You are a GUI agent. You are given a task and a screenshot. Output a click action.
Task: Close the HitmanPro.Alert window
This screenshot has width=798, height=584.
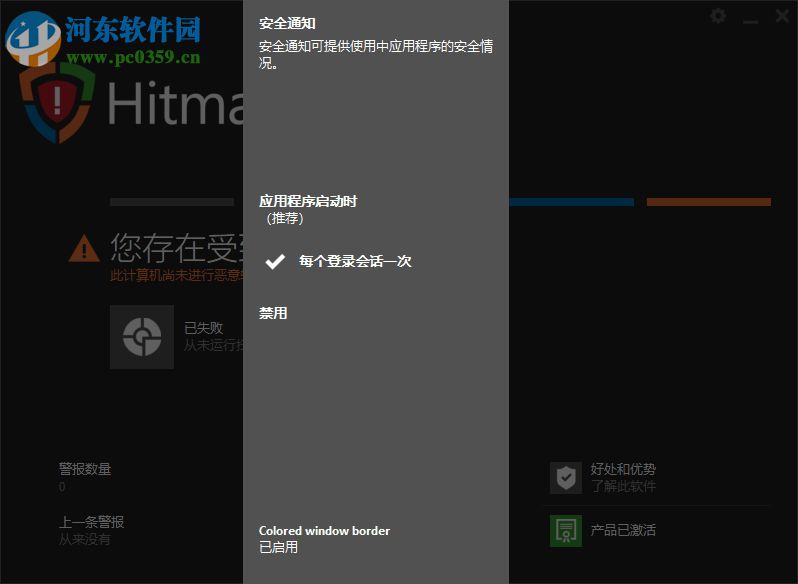click(782, 16)
